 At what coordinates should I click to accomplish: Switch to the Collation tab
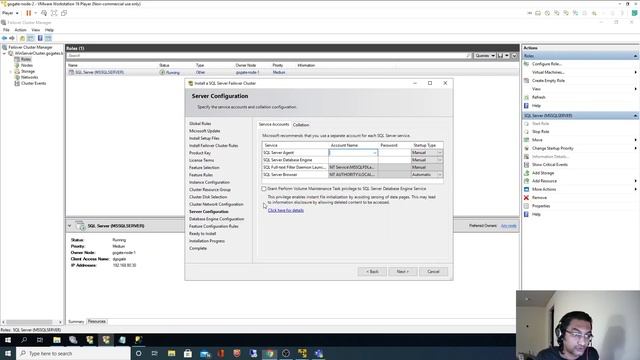click(x=301, y=125)
